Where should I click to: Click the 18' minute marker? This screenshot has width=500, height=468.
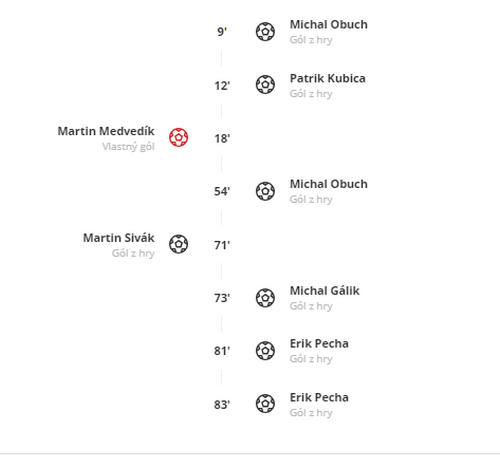click(222, 138)
